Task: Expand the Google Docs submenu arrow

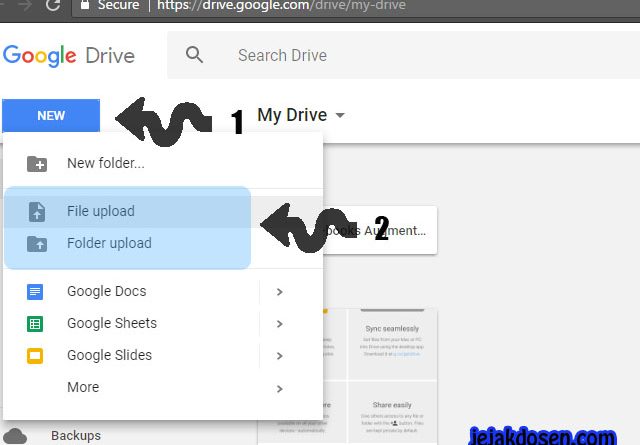Action: tap(280, 292)
